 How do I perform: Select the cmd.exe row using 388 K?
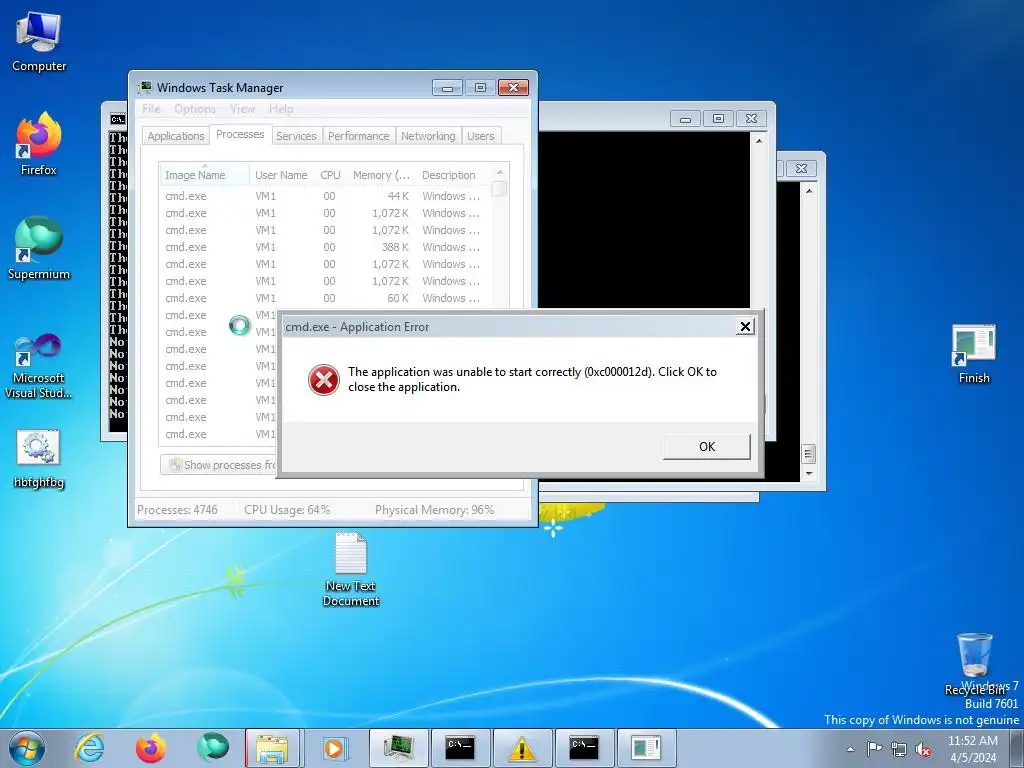[x=325, y=247]
